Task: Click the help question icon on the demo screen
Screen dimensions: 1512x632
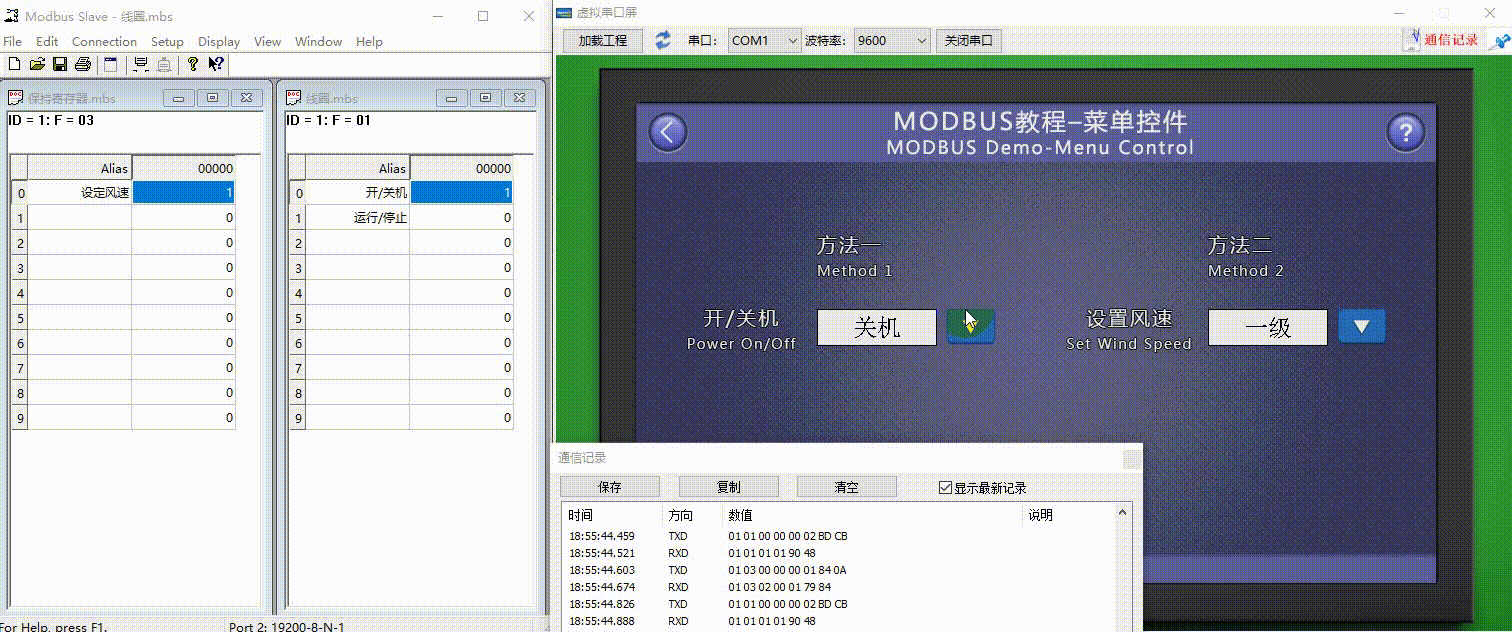Action: click(x=1405, y=132)
